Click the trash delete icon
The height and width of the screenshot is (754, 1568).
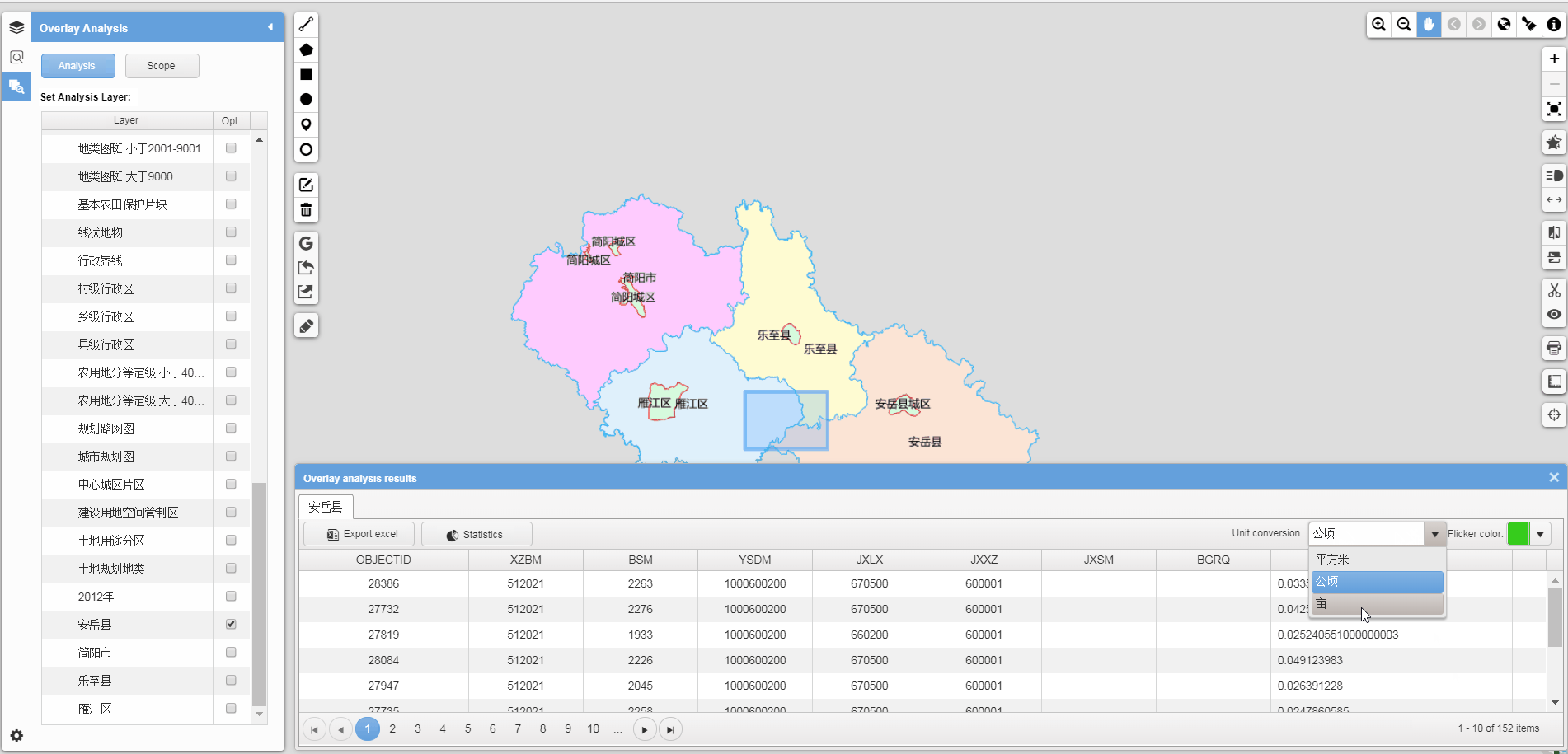[306, 210]
